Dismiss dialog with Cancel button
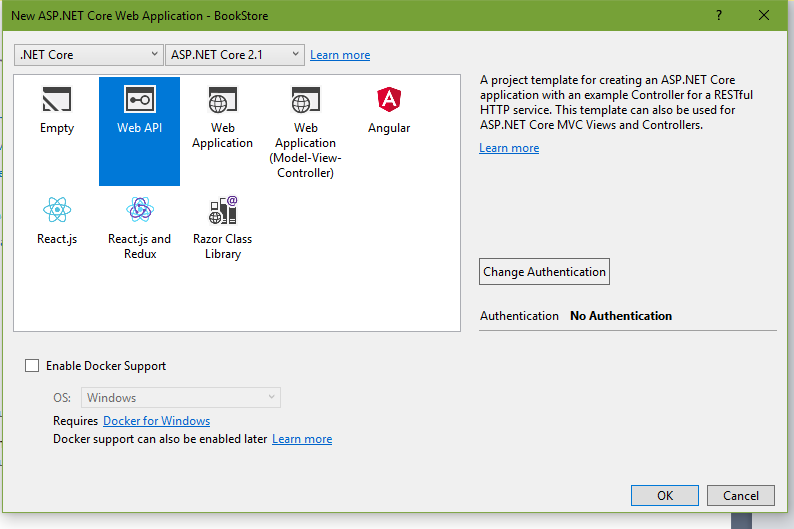 [x=741, y=496]
